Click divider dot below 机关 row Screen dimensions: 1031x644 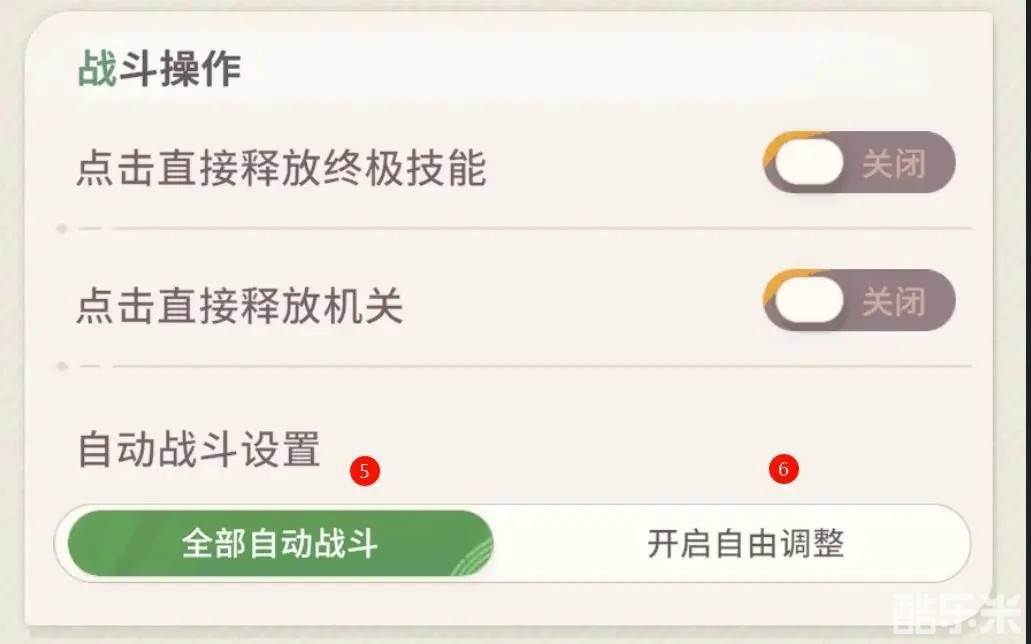(x=62, y=367)
